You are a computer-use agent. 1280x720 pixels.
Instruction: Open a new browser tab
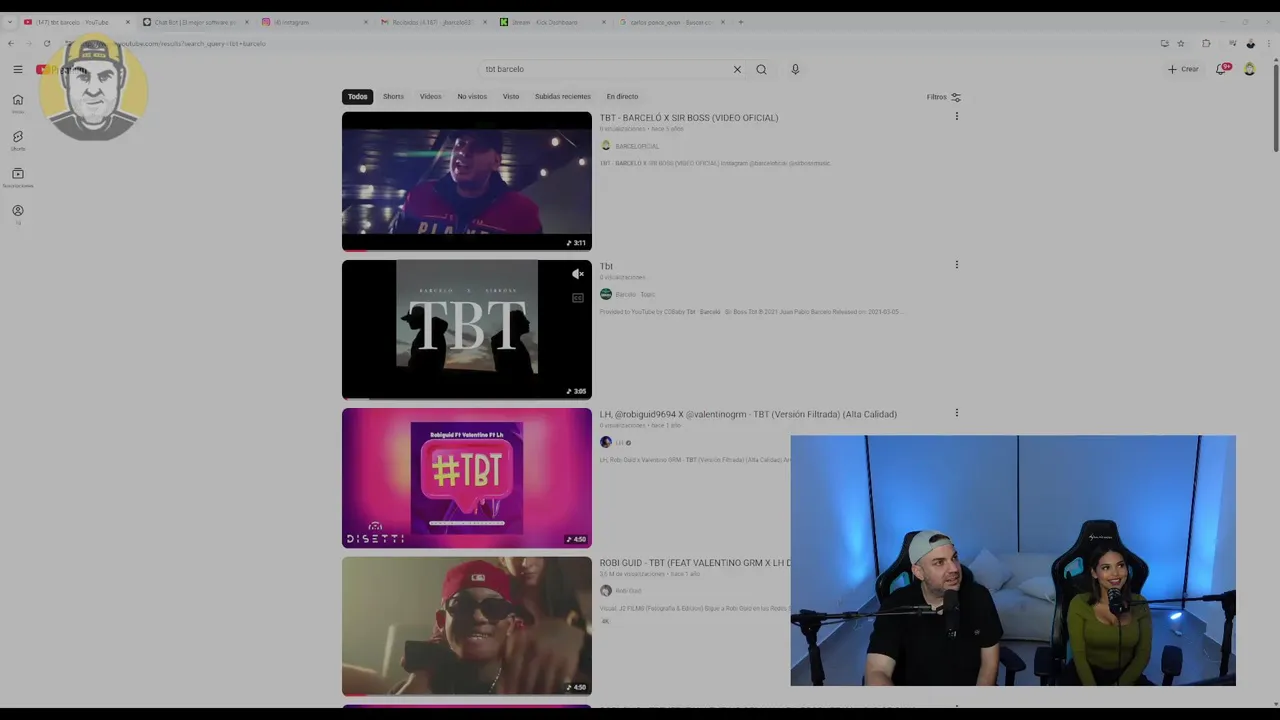pyautogui.click(x=741, y=22)
